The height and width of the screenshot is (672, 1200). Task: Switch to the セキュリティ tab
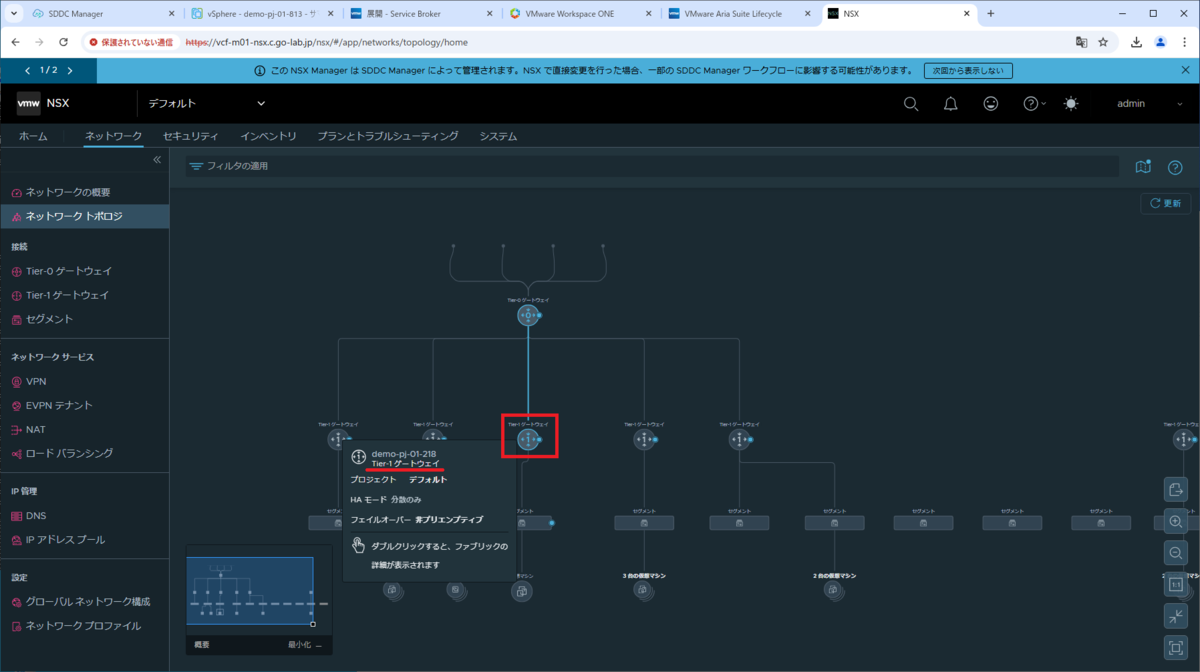click(190, 136)
